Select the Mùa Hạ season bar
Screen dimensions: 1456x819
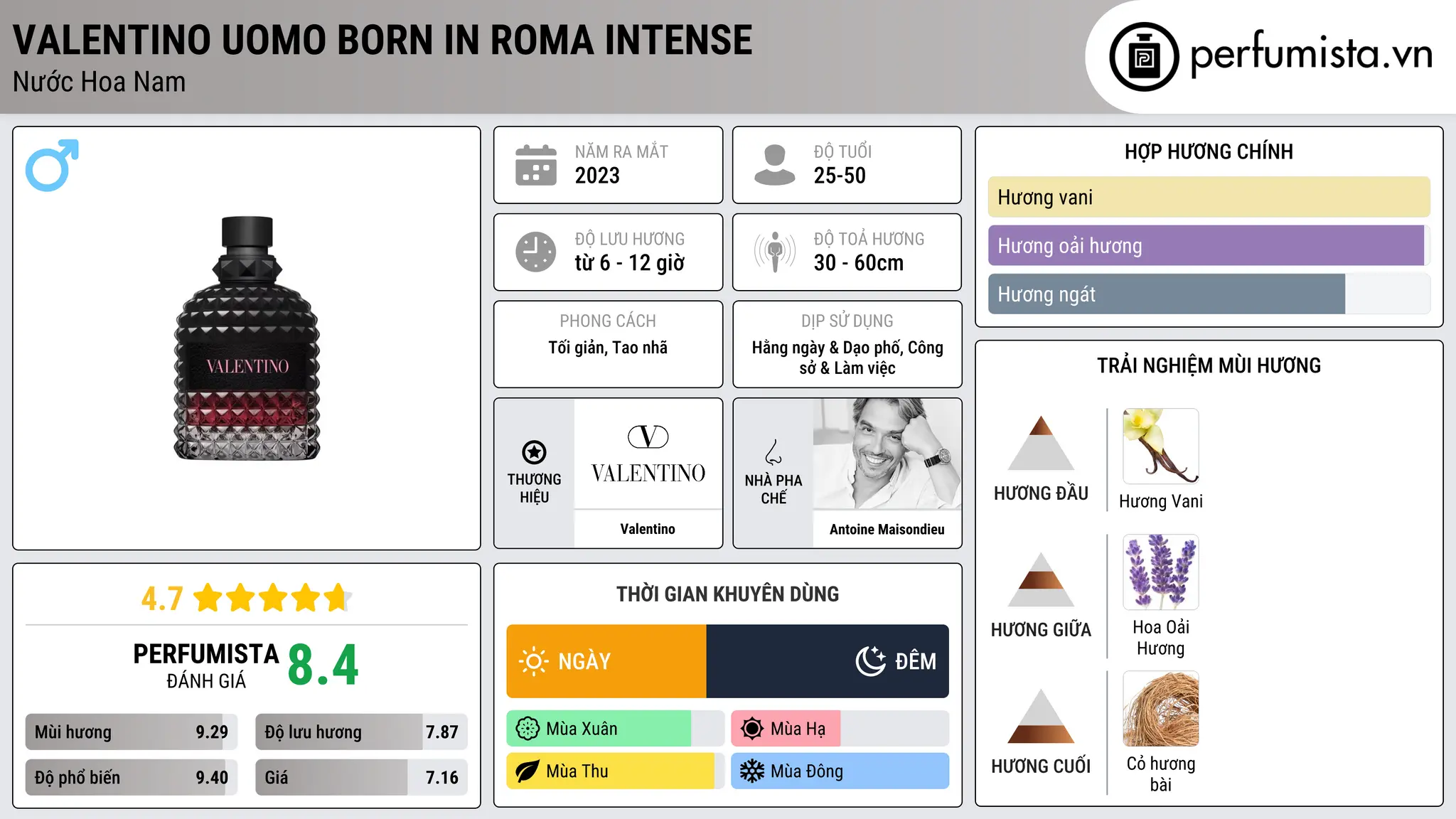(x=840, y=729)
